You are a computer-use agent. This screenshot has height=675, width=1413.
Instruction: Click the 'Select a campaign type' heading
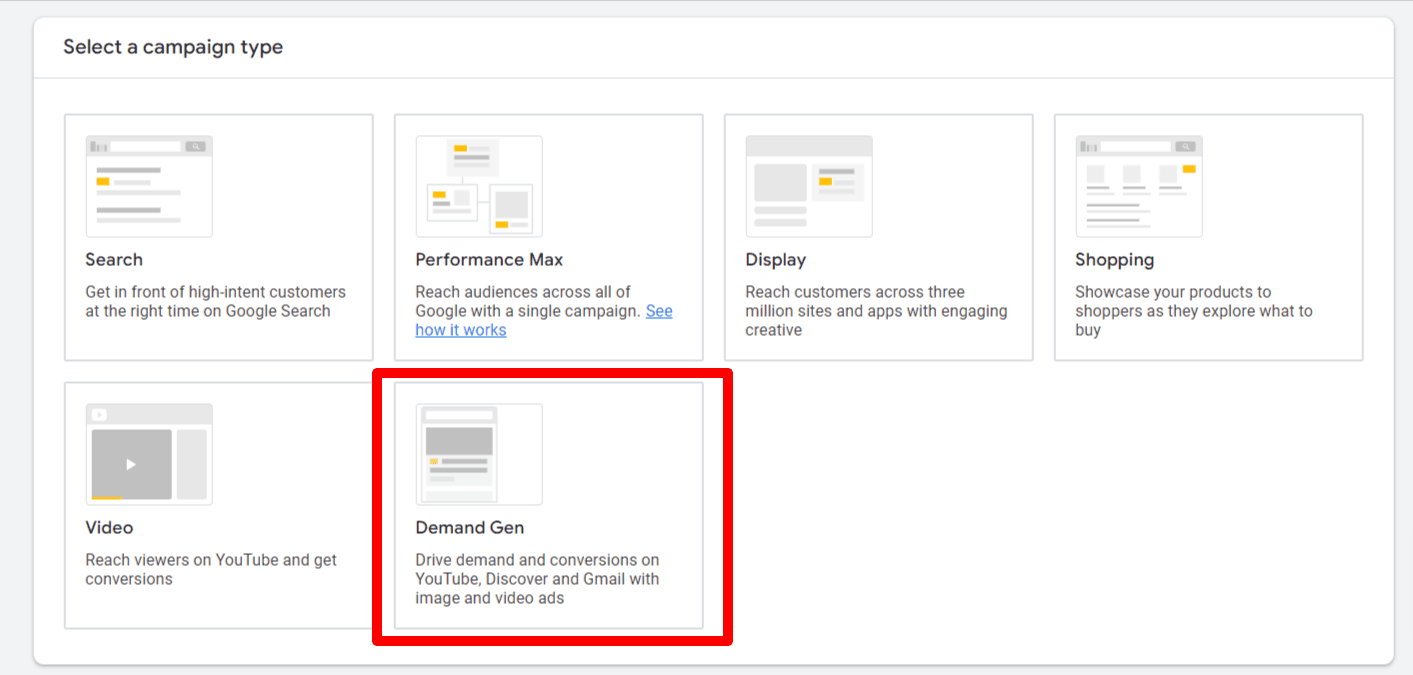(x=173, y=47)
